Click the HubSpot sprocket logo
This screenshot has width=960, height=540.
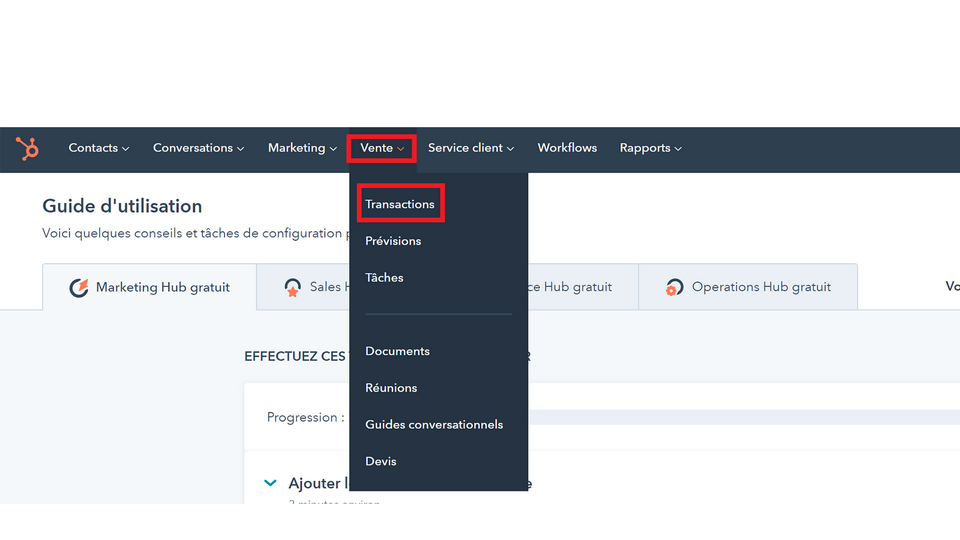[27, 148]
